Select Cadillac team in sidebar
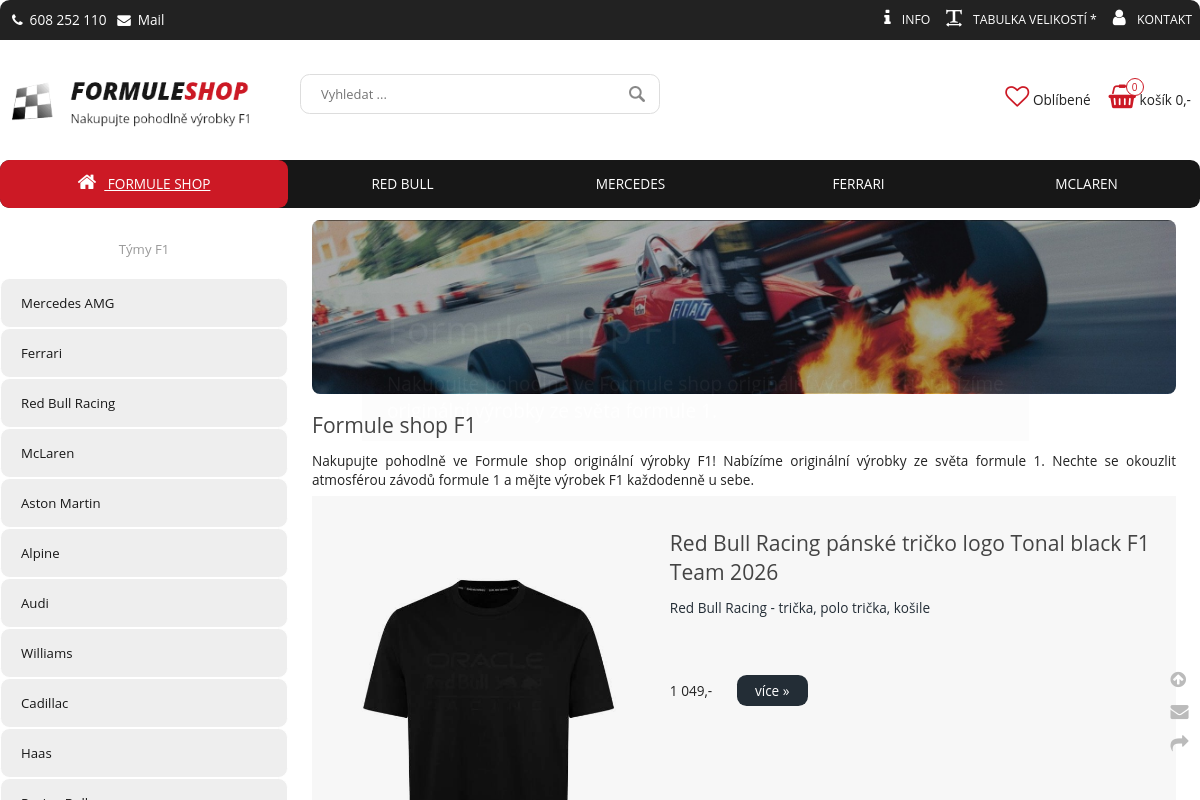The image size is (1200, 800). (144, 703)
